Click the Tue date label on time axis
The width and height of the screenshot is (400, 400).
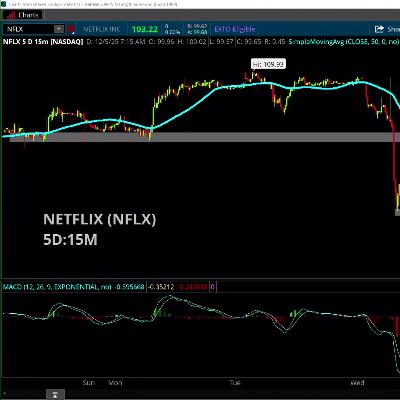click(x=235, y=383)
